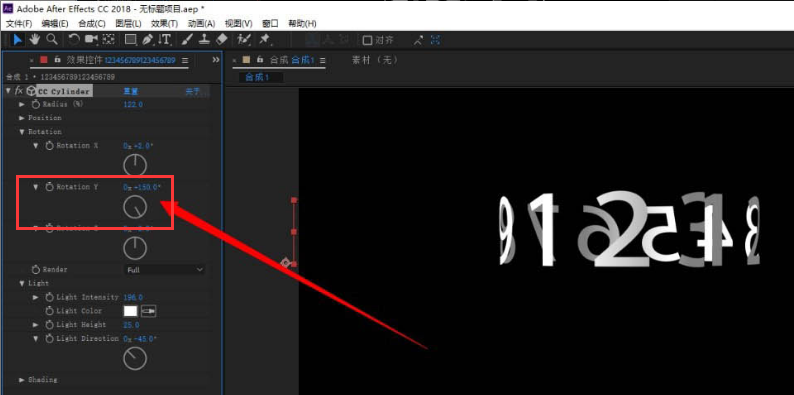Open the 图层(L) menu

(128, 24)
